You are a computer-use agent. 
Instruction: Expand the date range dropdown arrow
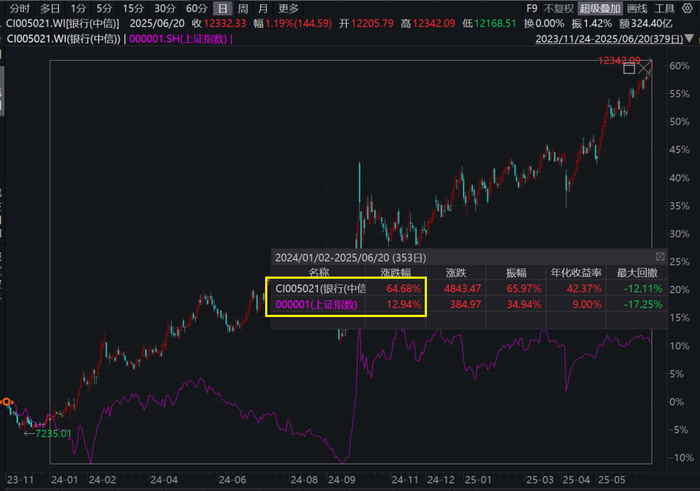689,39
